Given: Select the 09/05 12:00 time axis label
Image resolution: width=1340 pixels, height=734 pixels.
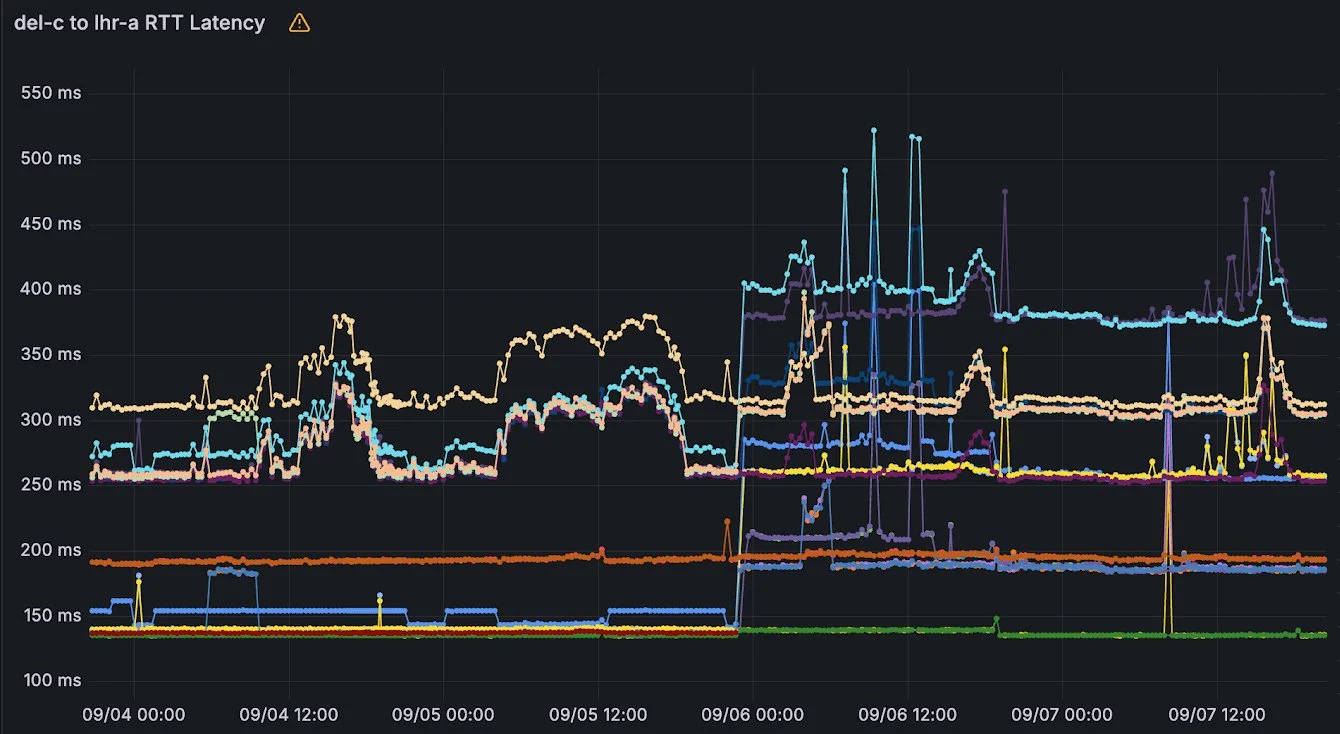Looking at the screenshot, I should [x=598, y=714].
